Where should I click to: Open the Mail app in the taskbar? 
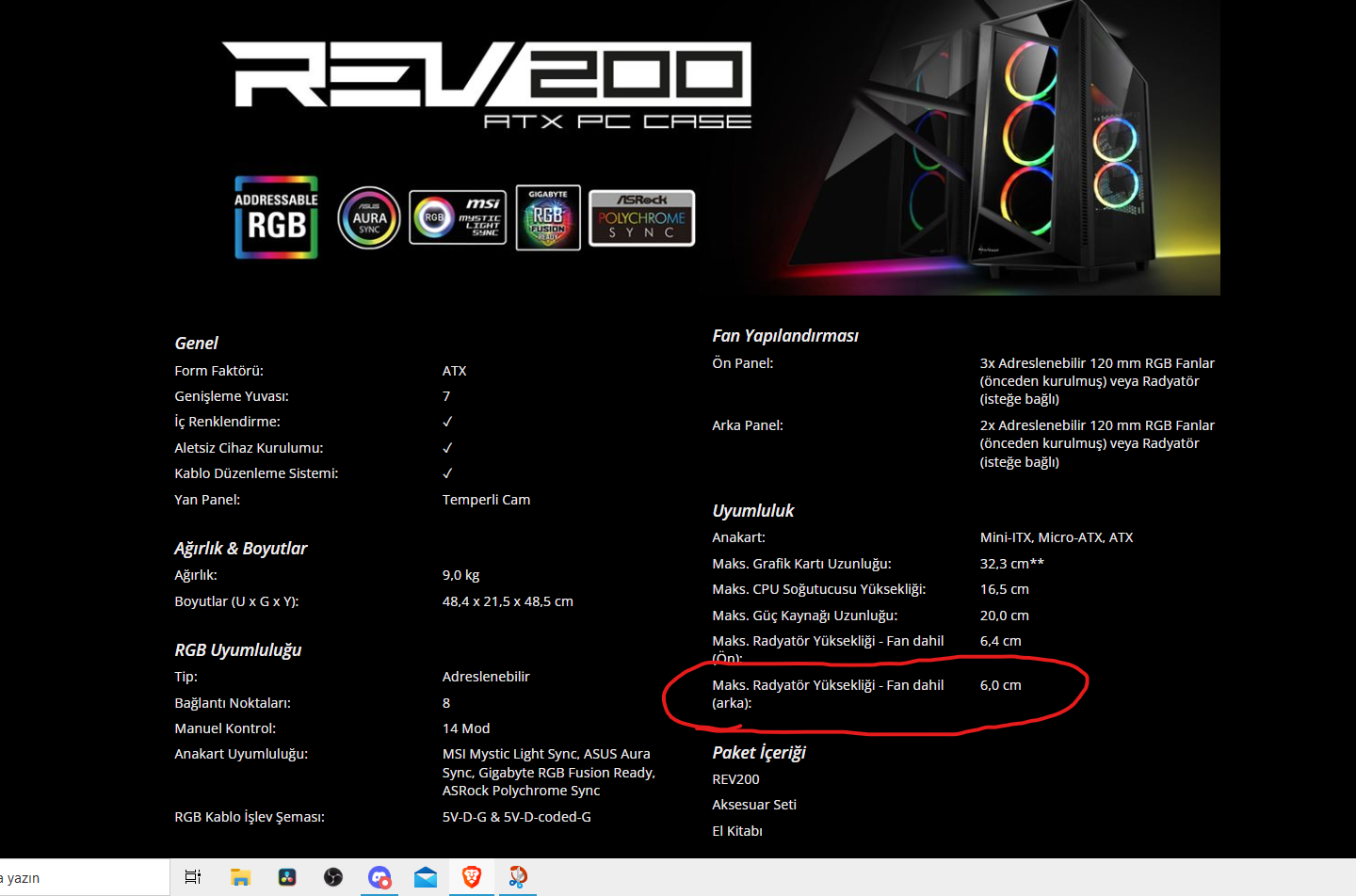pyautogui.click(x=426, y=877)
